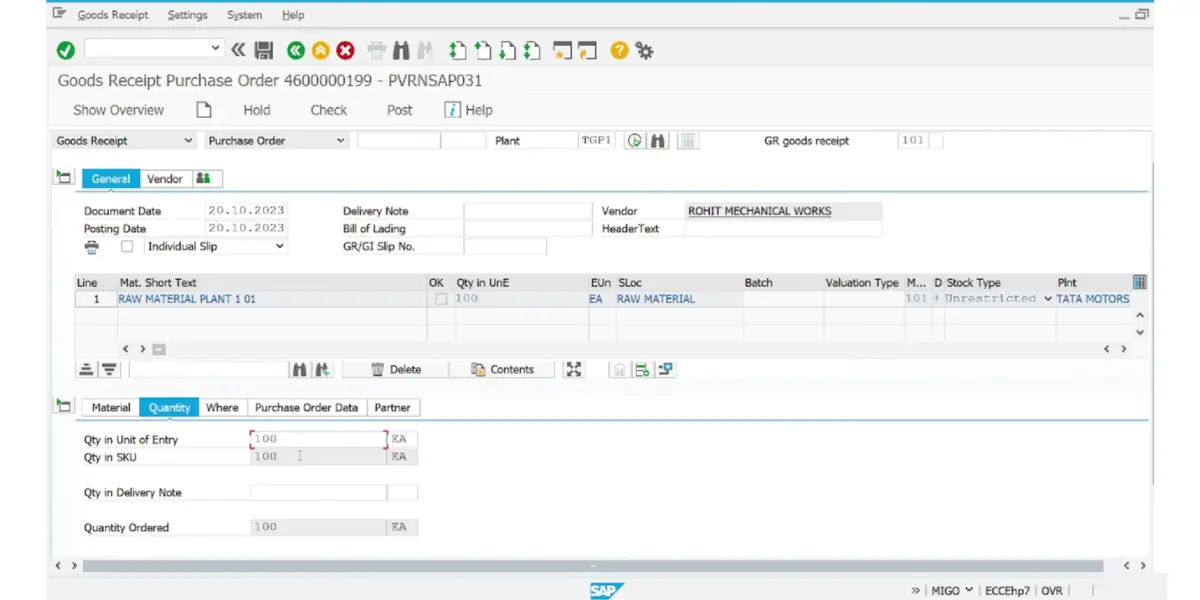The height and width of the screenshot is (600, 1200).
Task: Click the Delivery Note input field
Action: (x=528, y=211)
